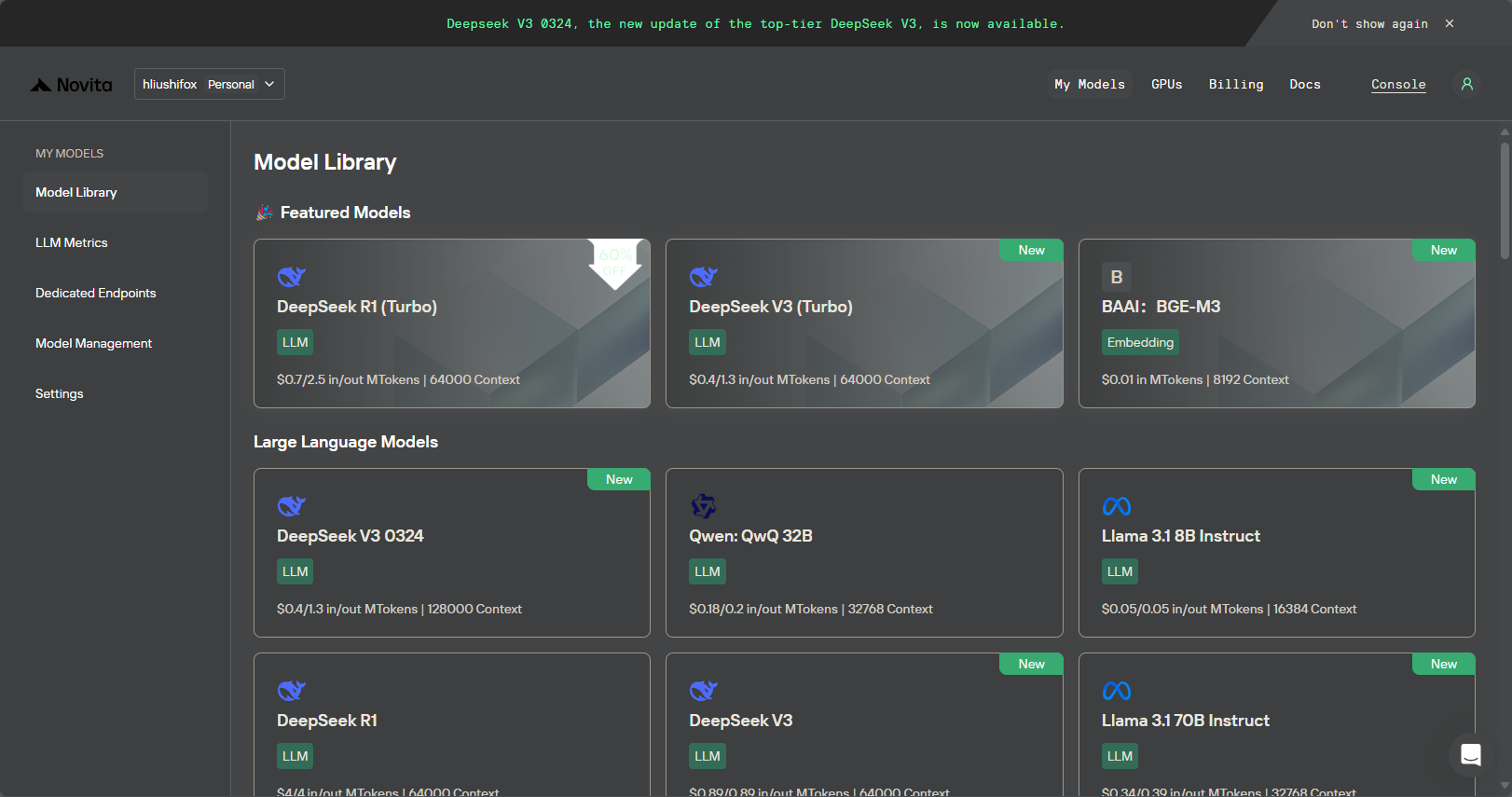Open the user profile icon

point(1467,84)
